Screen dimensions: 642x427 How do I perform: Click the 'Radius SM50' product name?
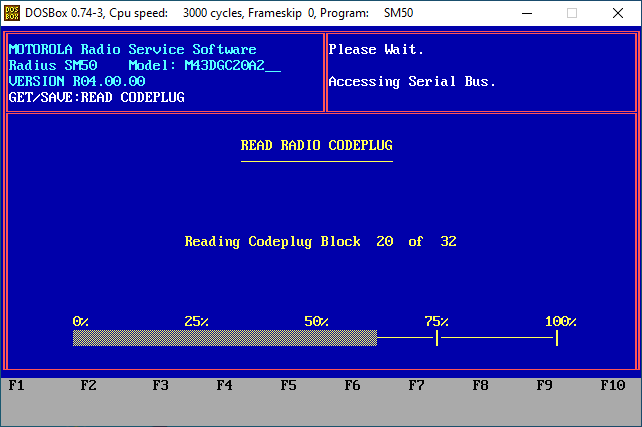point(53,66)
